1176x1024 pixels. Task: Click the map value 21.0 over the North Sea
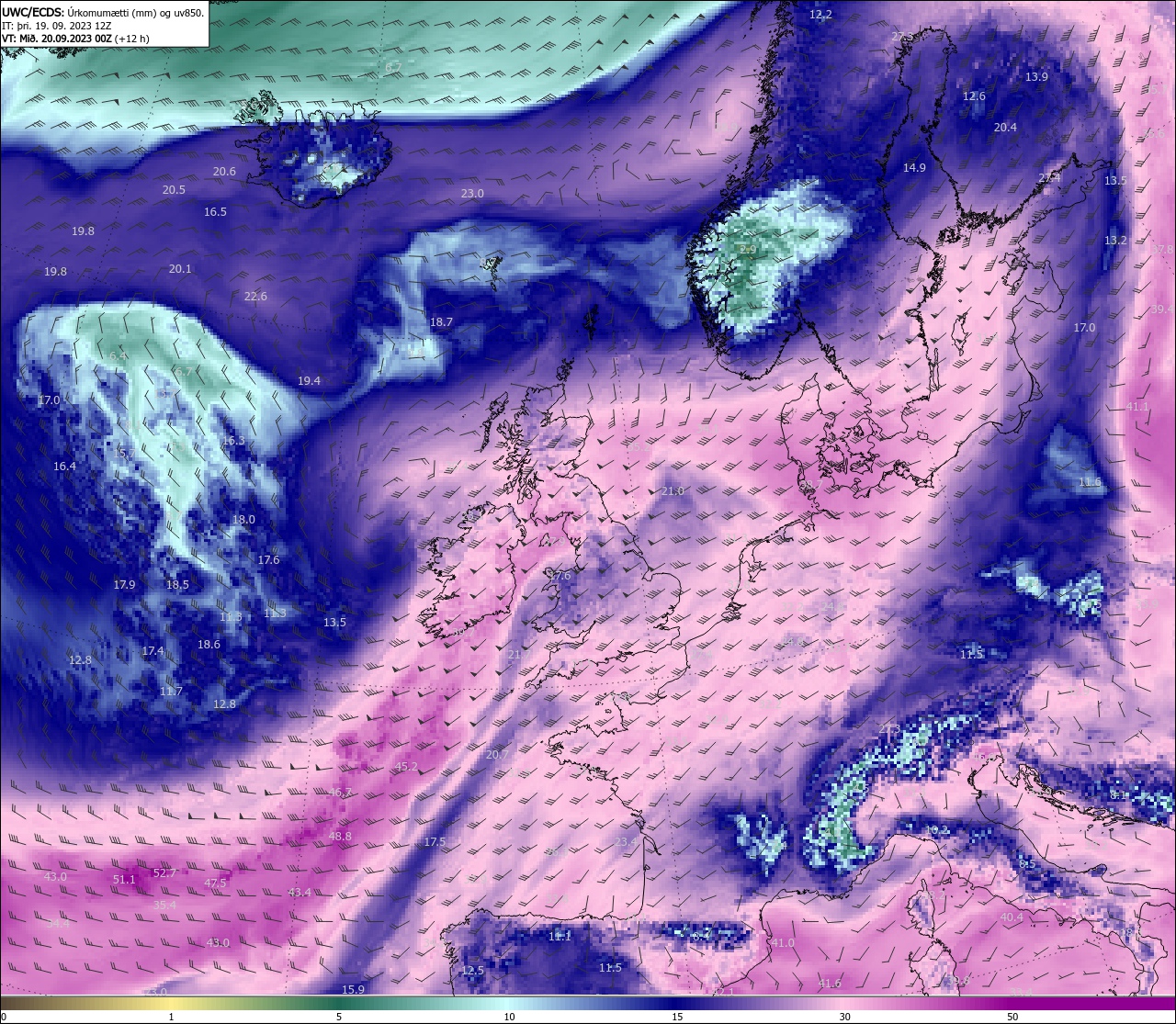[673, 492]
